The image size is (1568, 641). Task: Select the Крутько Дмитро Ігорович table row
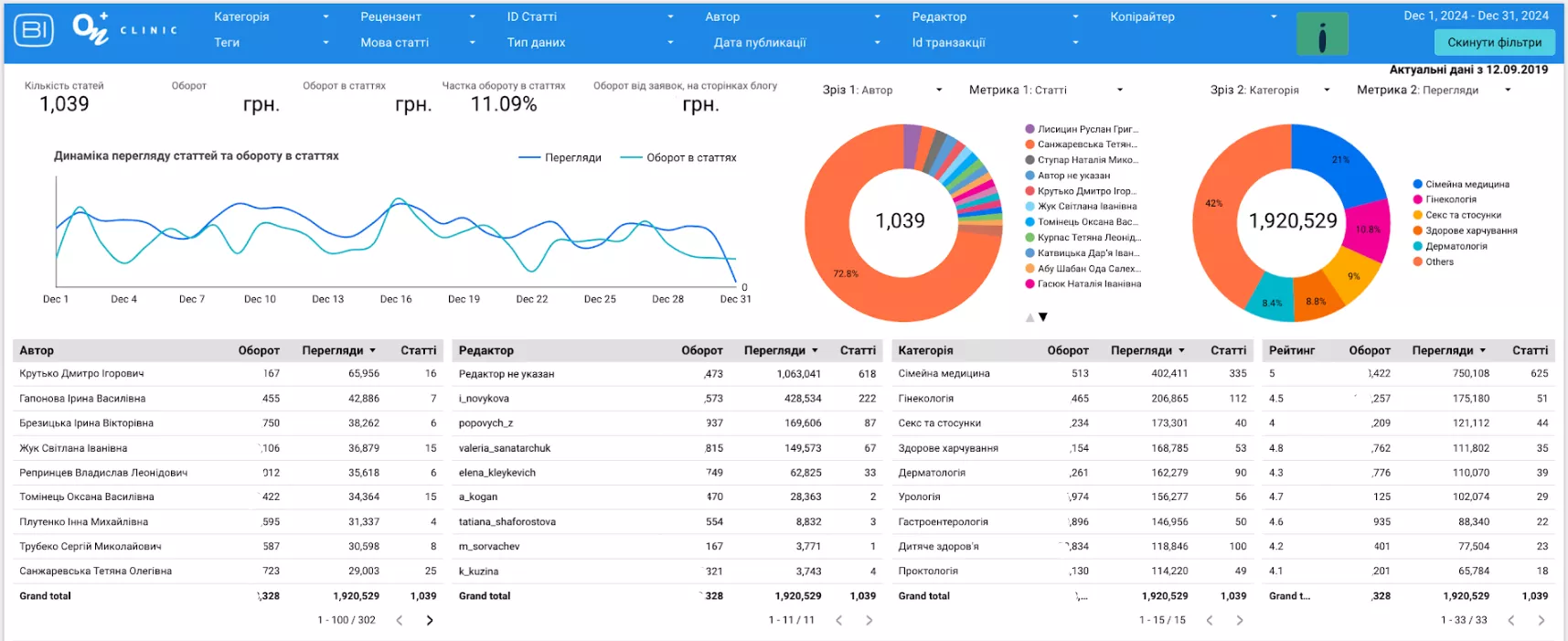[x=228, y=374]
